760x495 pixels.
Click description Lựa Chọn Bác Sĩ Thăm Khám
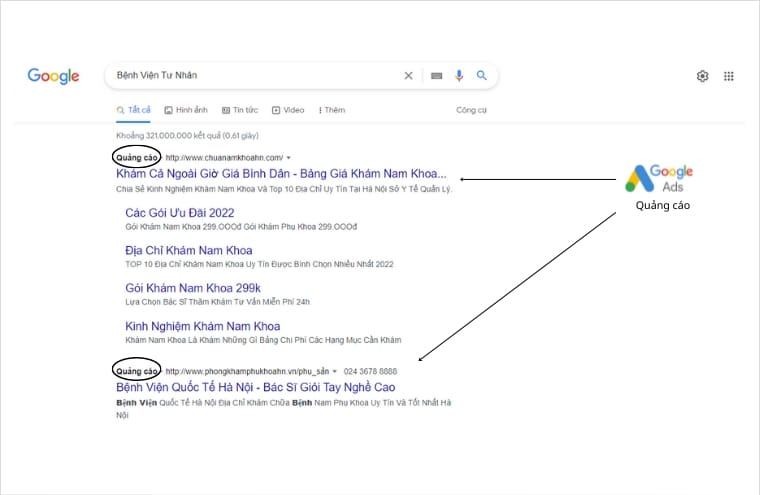click(x=217, y=302)
